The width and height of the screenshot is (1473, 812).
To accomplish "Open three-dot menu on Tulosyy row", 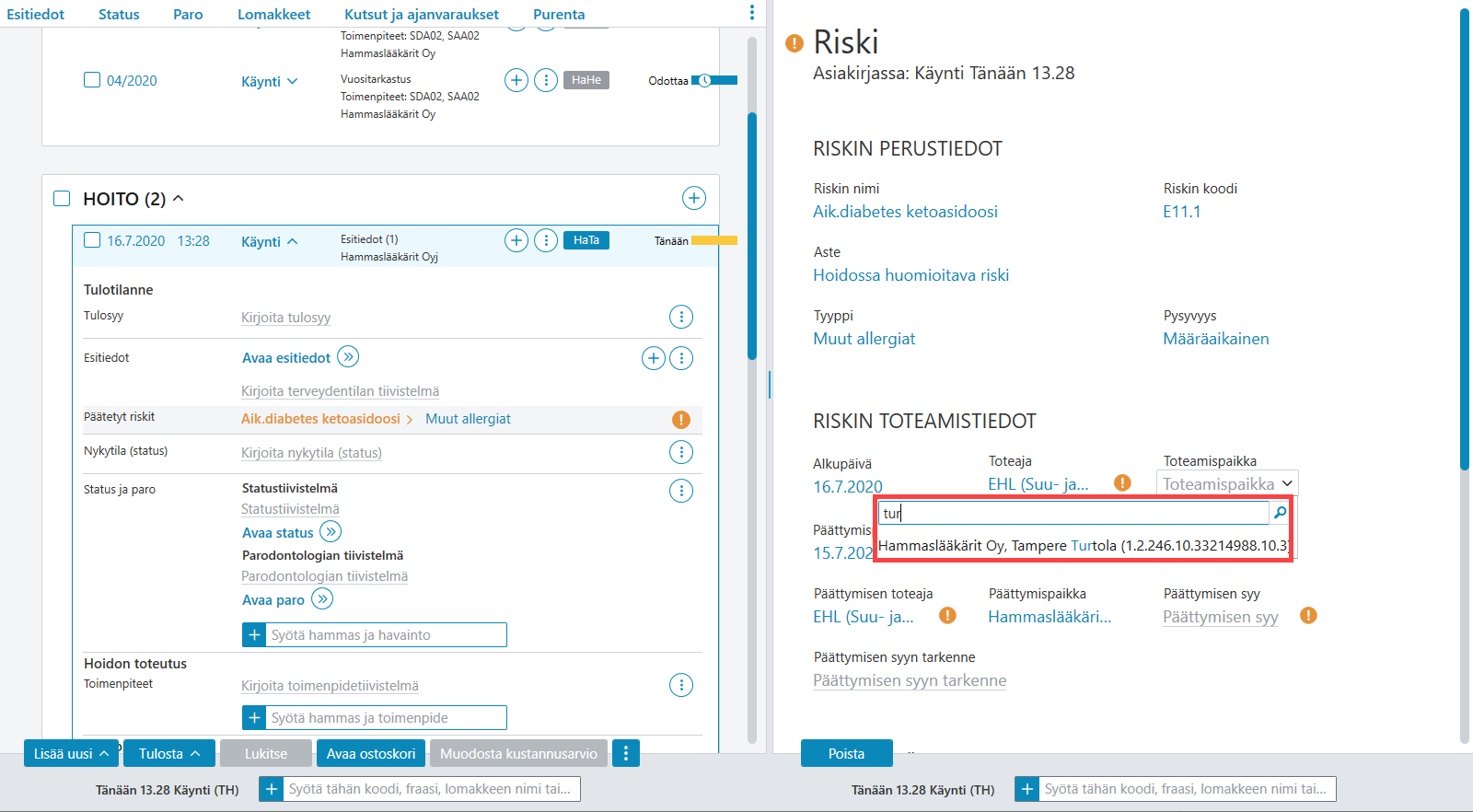I will click(681, 317).
